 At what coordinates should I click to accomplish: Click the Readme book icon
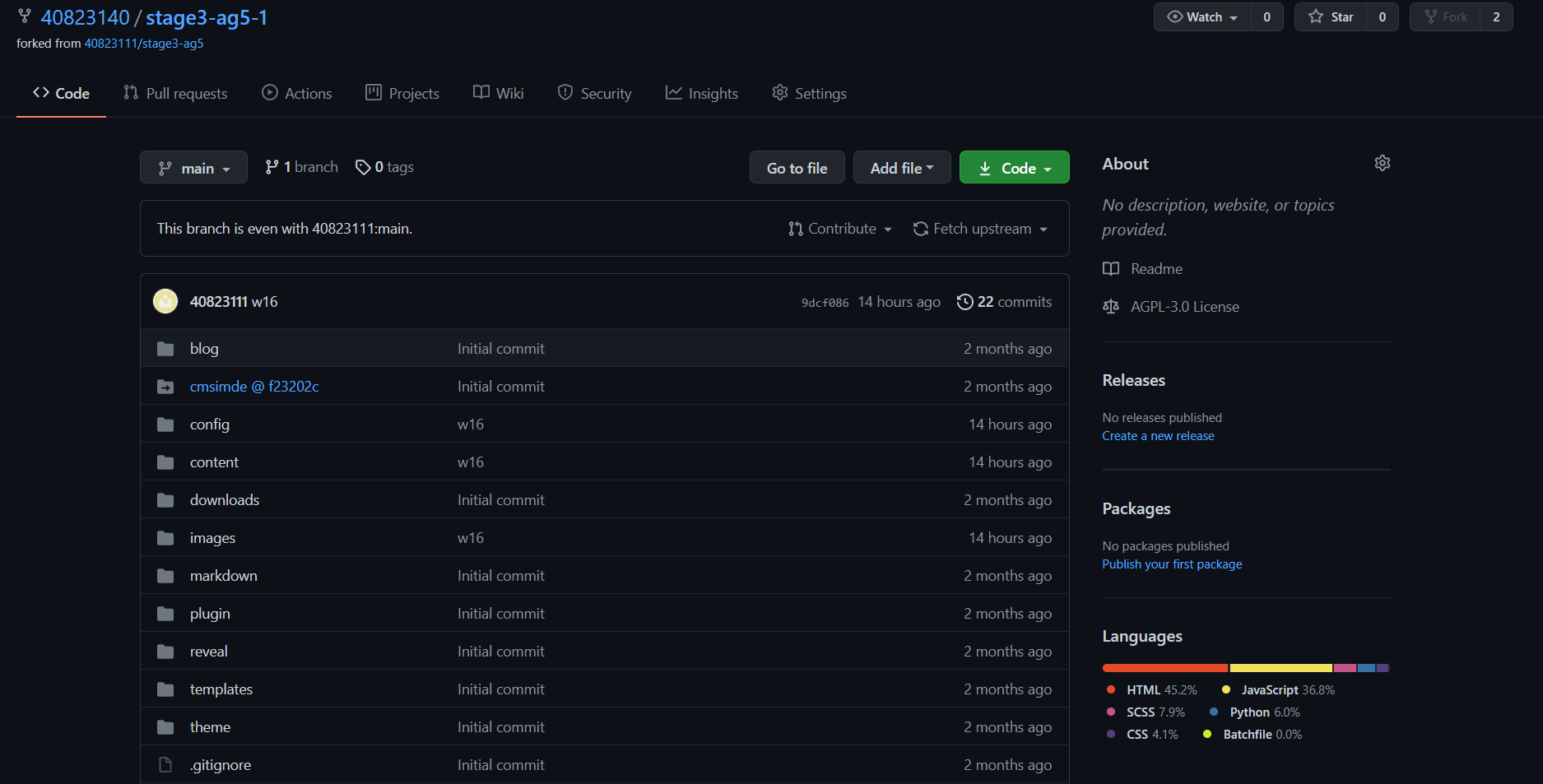click(x=1111, y=269)
